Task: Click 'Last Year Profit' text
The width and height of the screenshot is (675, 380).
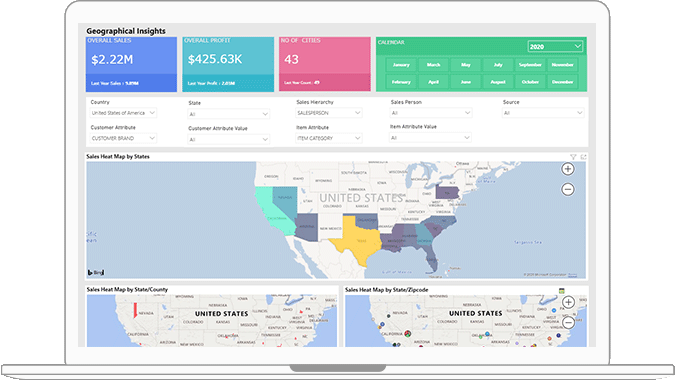Action: [211, 83]
